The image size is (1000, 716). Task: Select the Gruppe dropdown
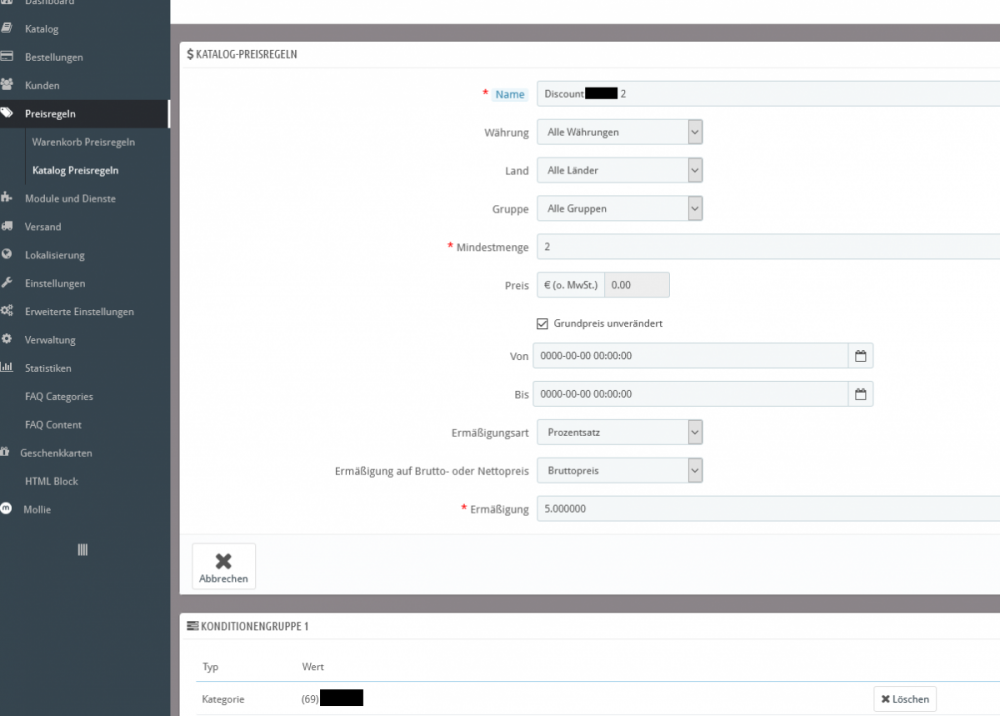pos(619,209)
